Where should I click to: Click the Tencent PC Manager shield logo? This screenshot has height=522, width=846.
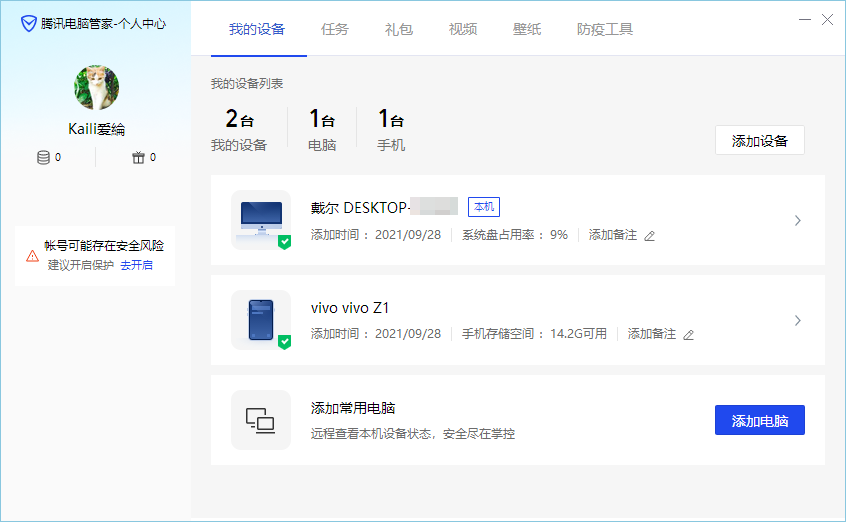pyautogui.click(x=29, y=24)
